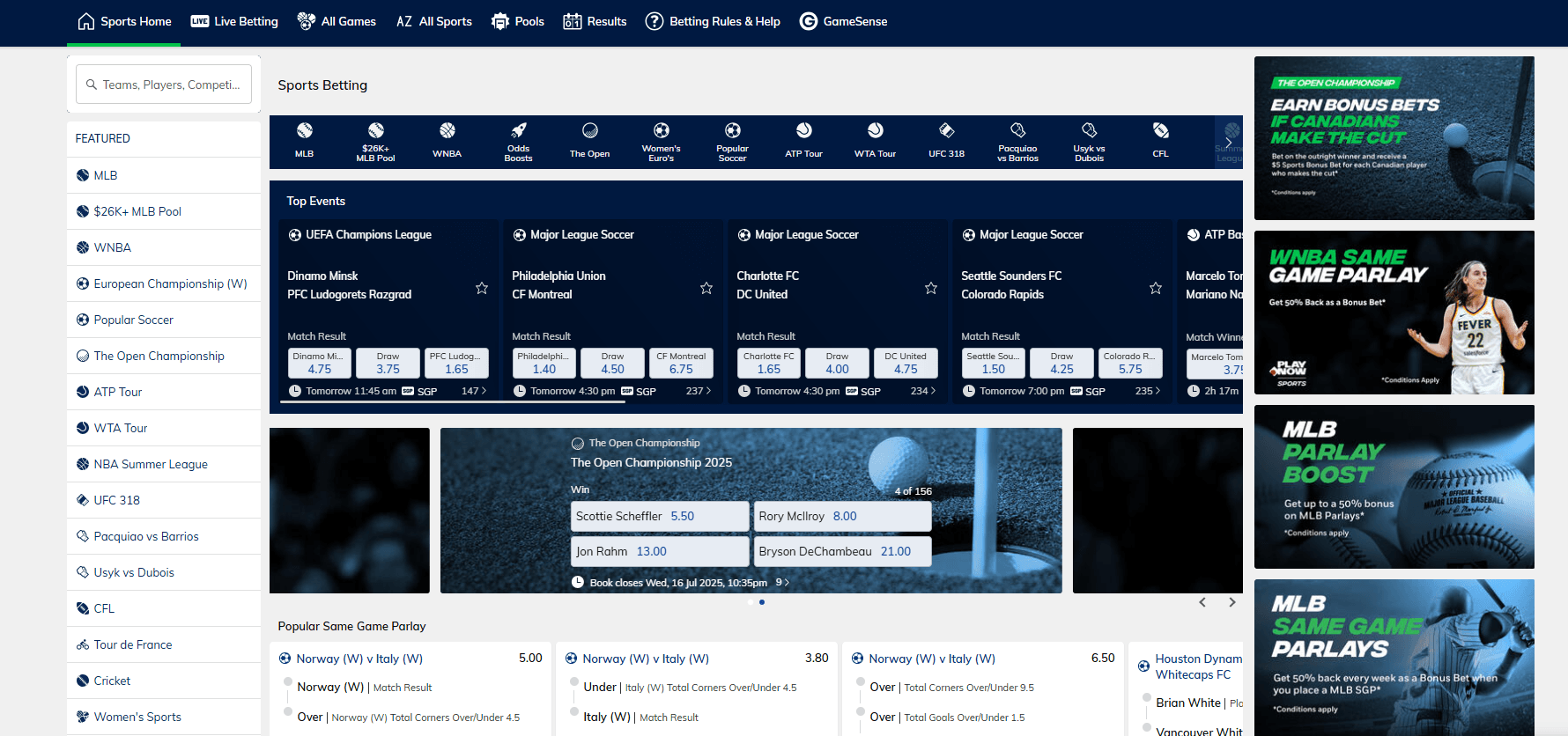Image resolution: width=1568 pixels, height=736 pixels.
Task: Favorite the Seattle Sounders FC match star
Action: pos(1156,288)
